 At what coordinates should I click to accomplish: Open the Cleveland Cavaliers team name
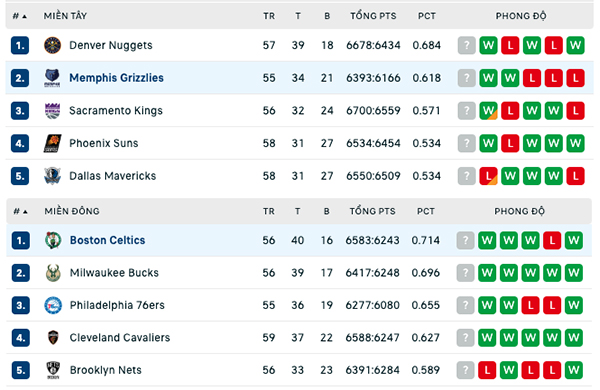tap(120, 338)
